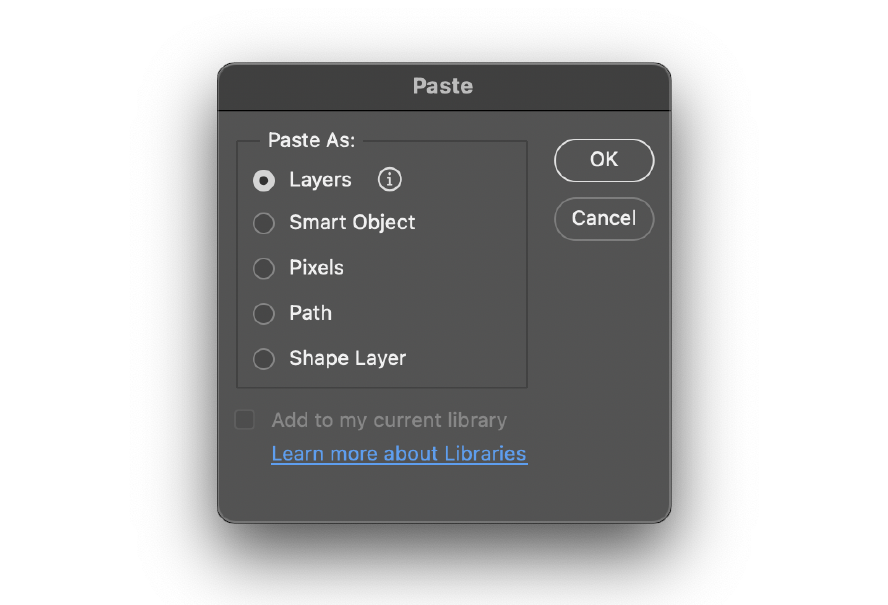The height and width of the screenshot is (605, 888).
Task: Click the Pixels option label text
Action: pyautogui.click(x=317, y=267)
